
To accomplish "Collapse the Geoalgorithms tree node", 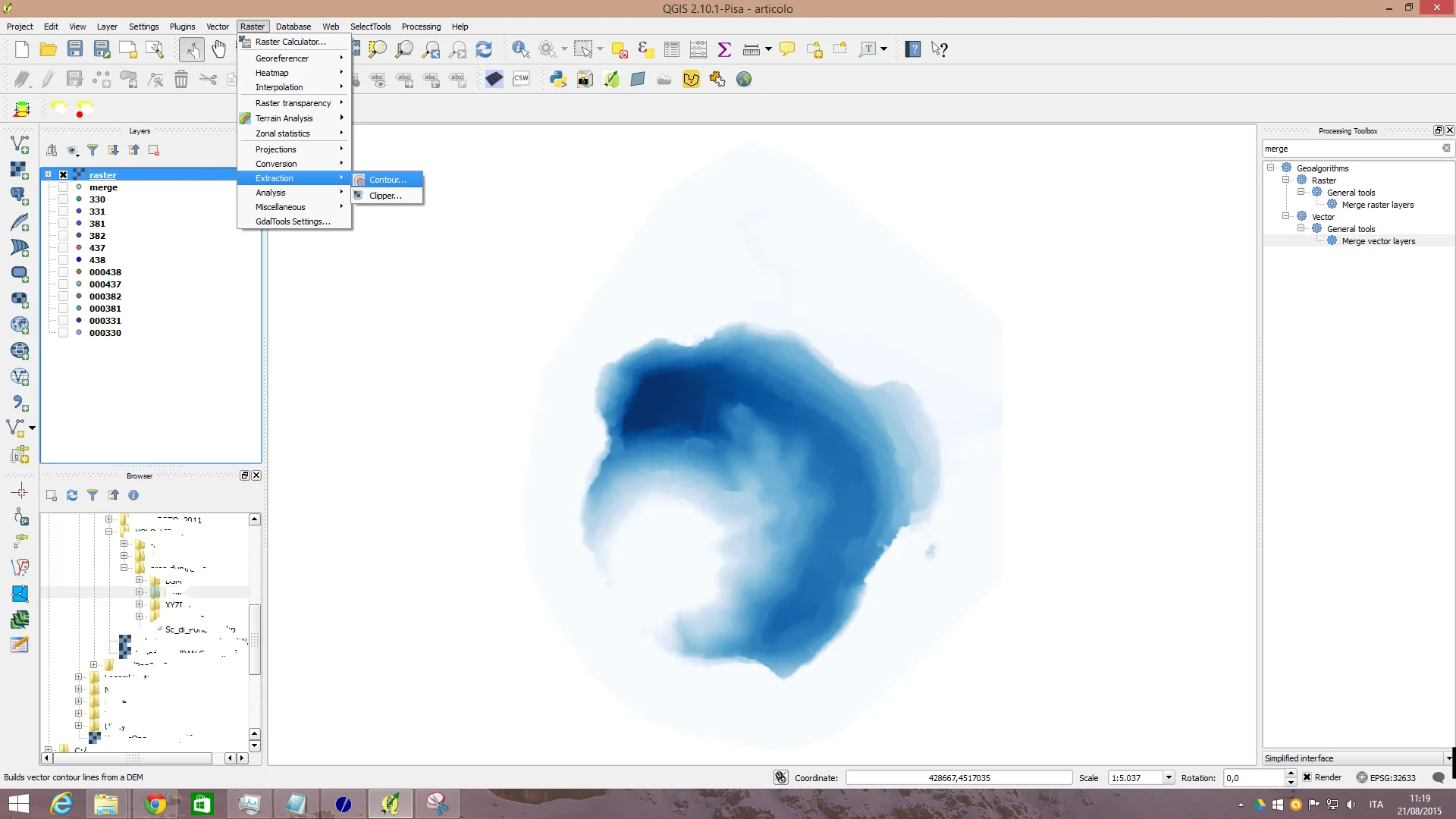I will [1271, 168].
